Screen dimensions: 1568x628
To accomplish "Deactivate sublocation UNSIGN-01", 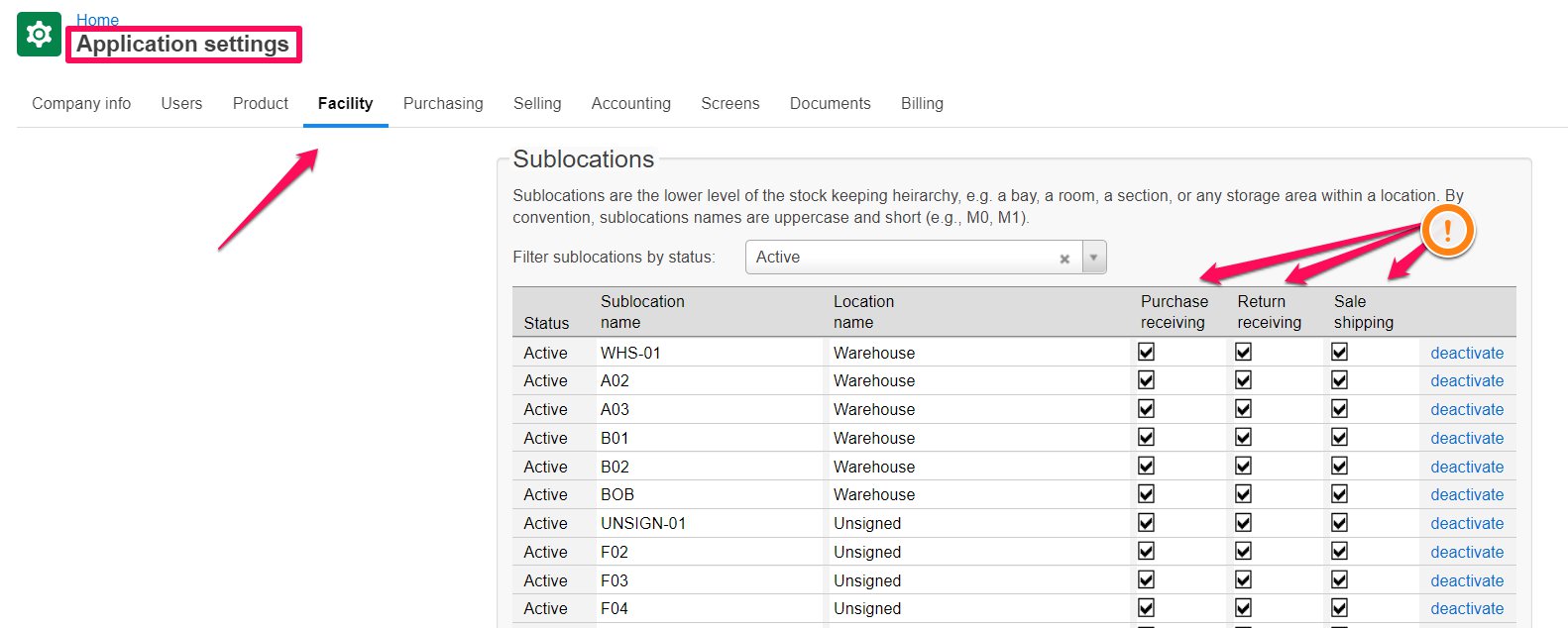I will pyautogui.click(x=1467, y=523).
